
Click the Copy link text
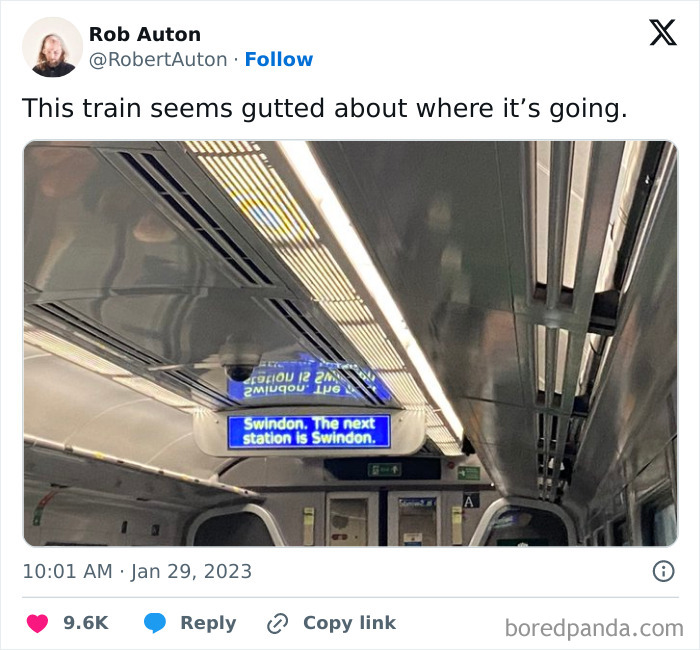point(350,623)
